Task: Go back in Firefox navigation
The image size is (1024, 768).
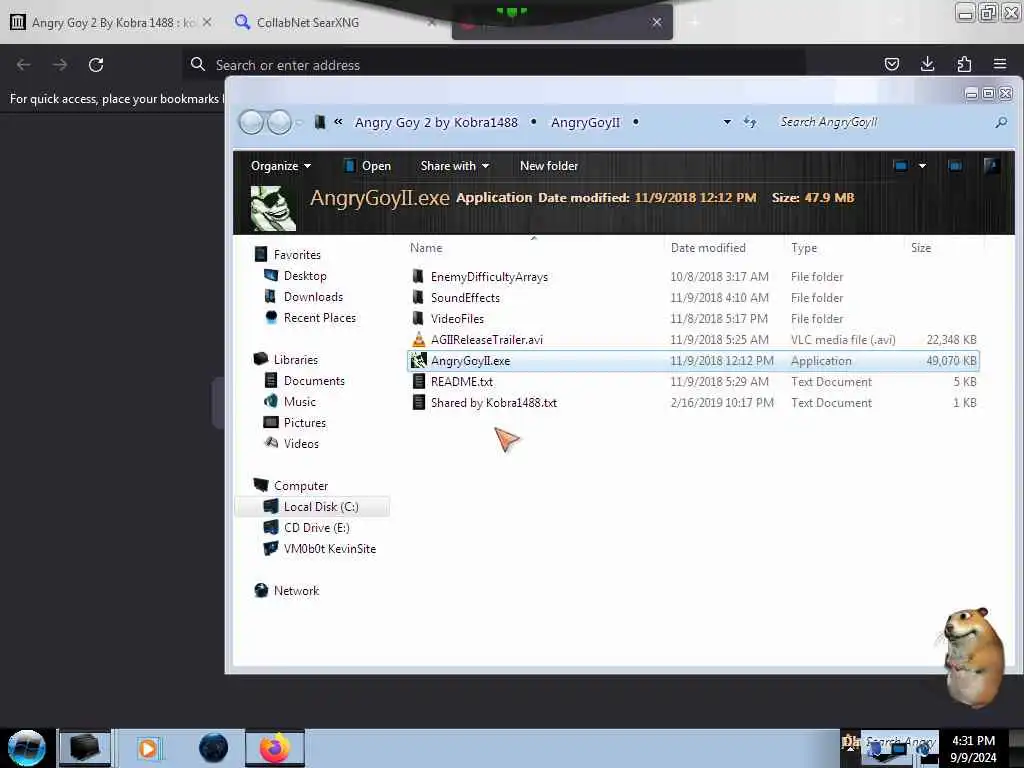Action: click(x=24, y=65)
